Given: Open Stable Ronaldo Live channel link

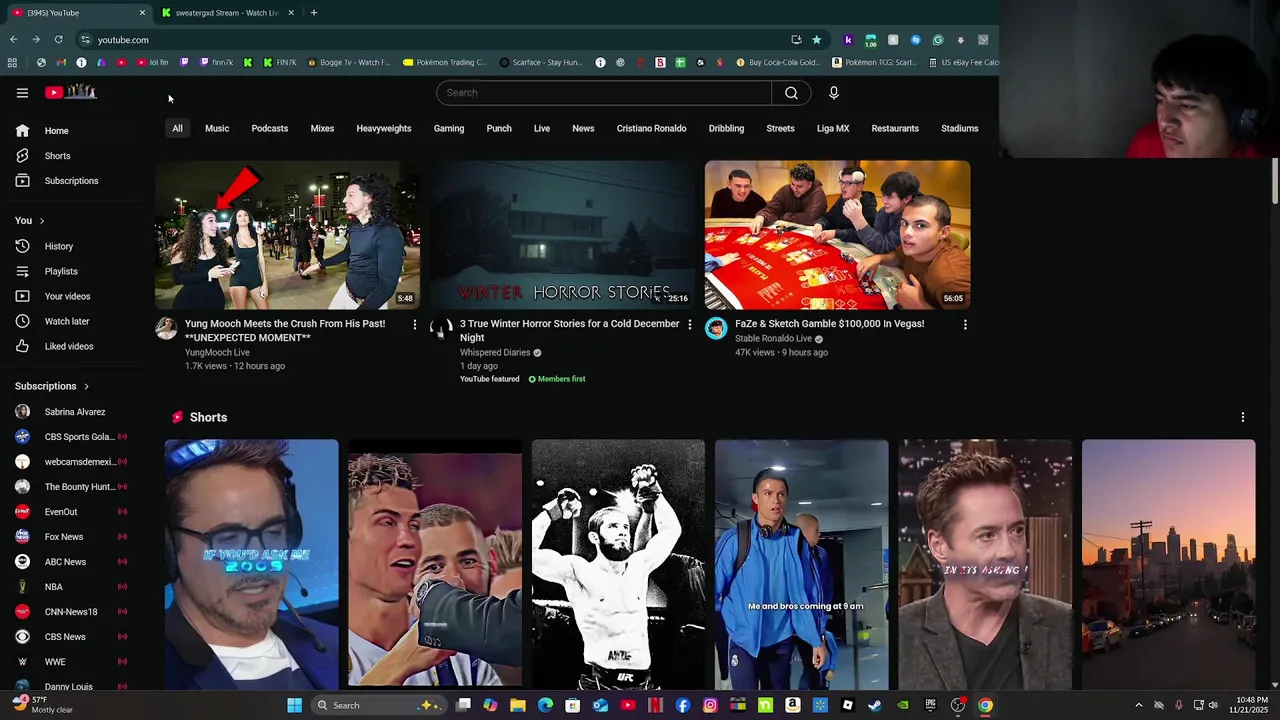Looking at the screenshot, I should pos(773,339).
